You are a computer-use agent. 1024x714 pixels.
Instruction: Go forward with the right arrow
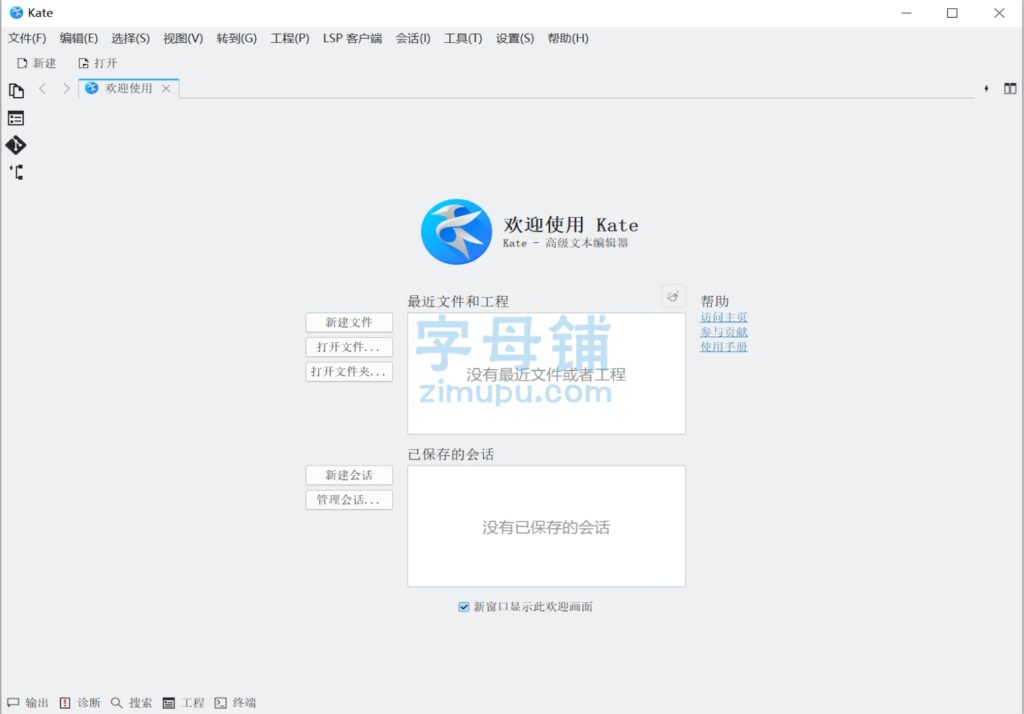66,88
